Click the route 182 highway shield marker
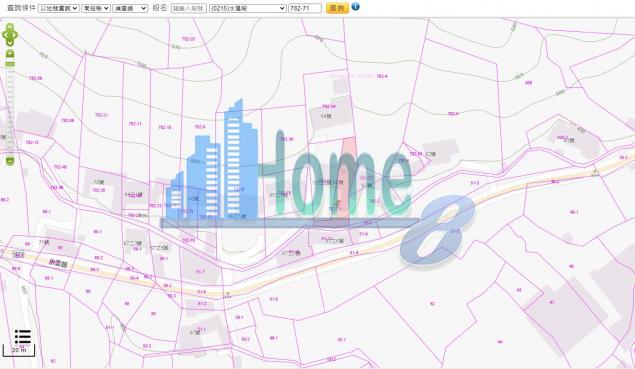Image resolution: width=635 pixels, height=369 pixels. 19,254
